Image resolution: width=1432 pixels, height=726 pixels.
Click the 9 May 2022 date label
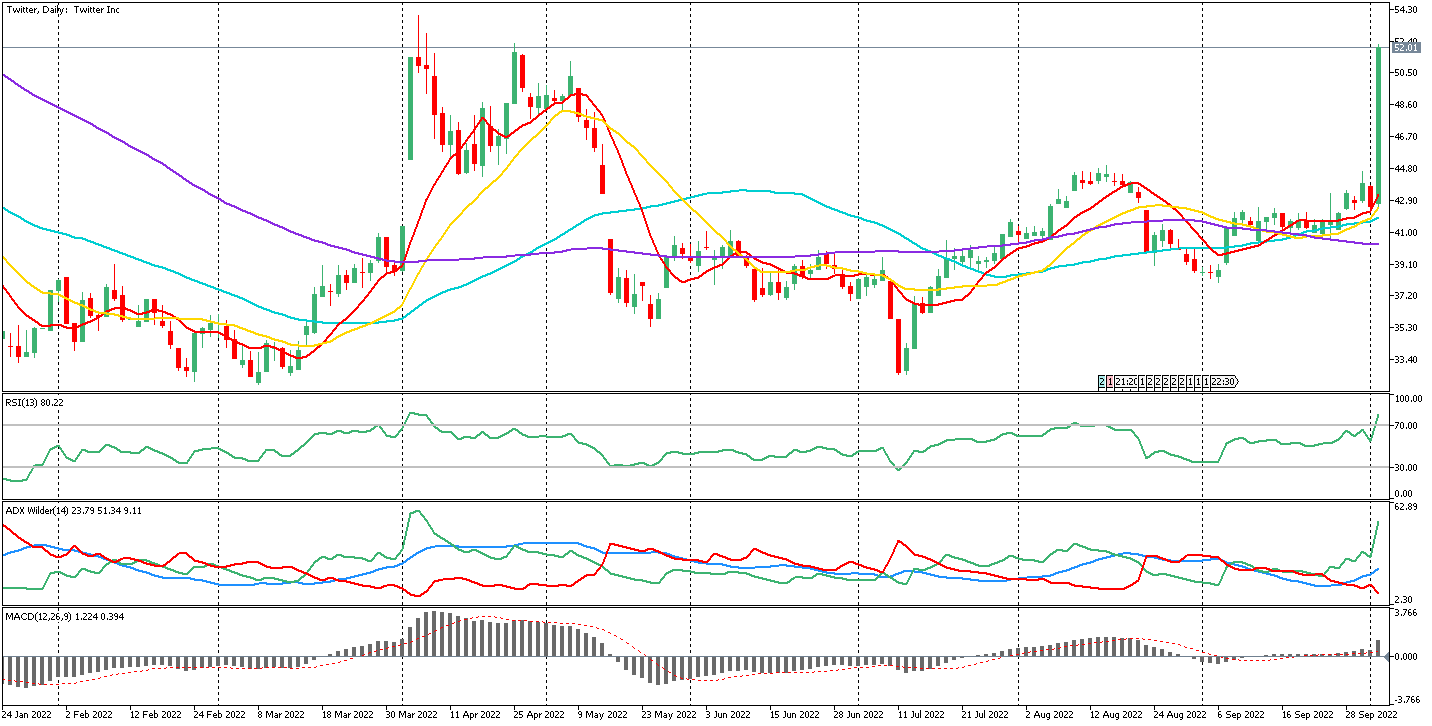[x=602, y=715]
